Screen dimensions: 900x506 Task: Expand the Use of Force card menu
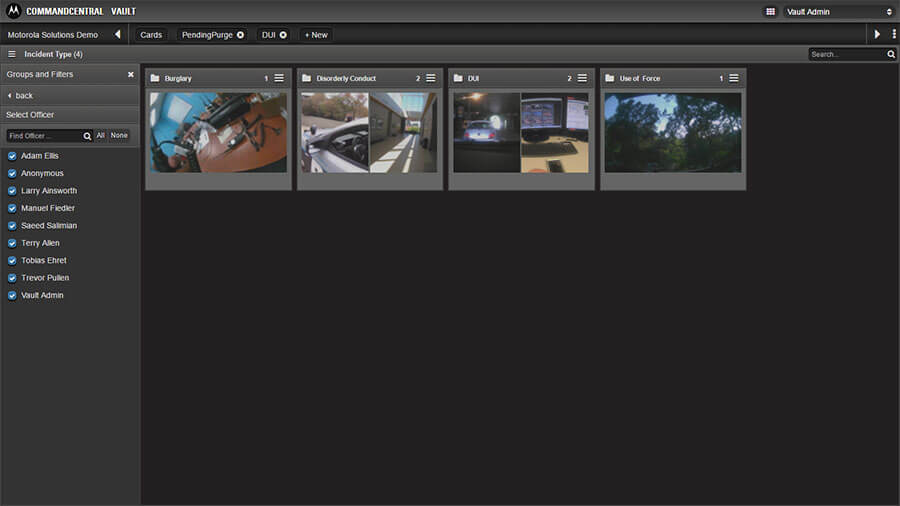734,78
